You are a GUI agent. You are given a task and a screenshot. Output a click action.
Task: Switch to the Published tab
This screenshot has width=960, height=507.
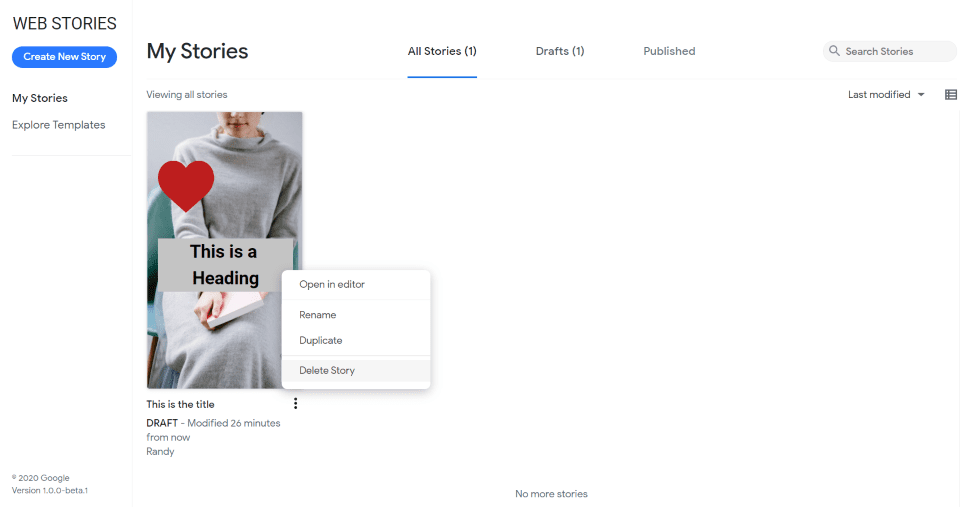pyautogui.click(x=669, y=51)
